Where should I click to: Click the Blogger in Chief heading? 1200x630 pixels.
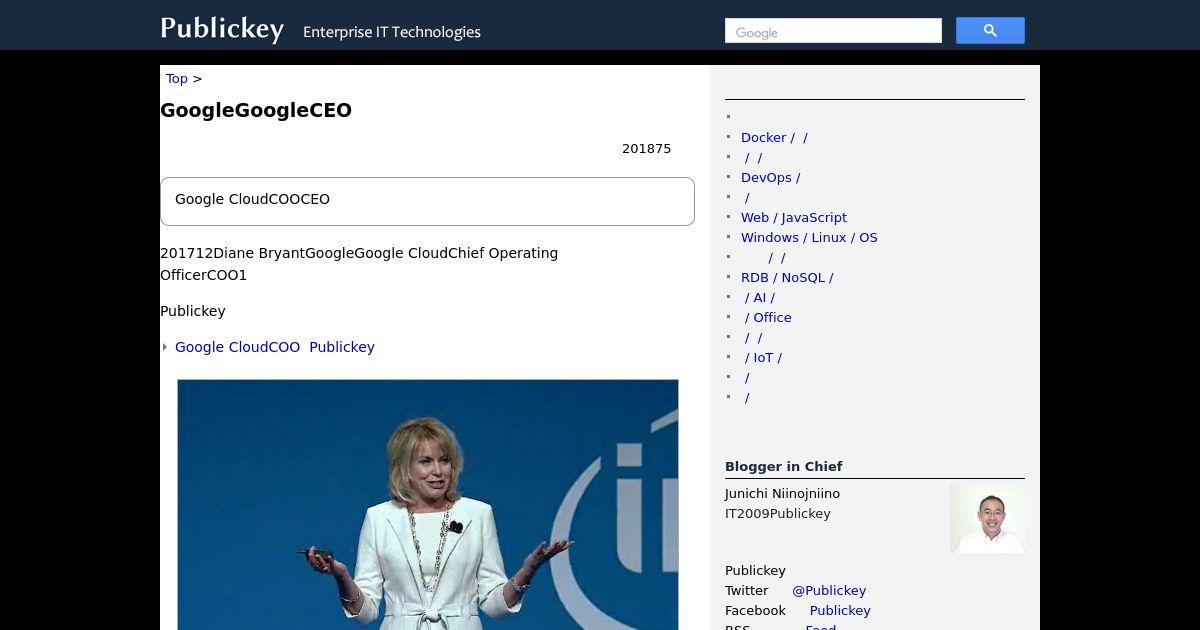tap(783, 466)
